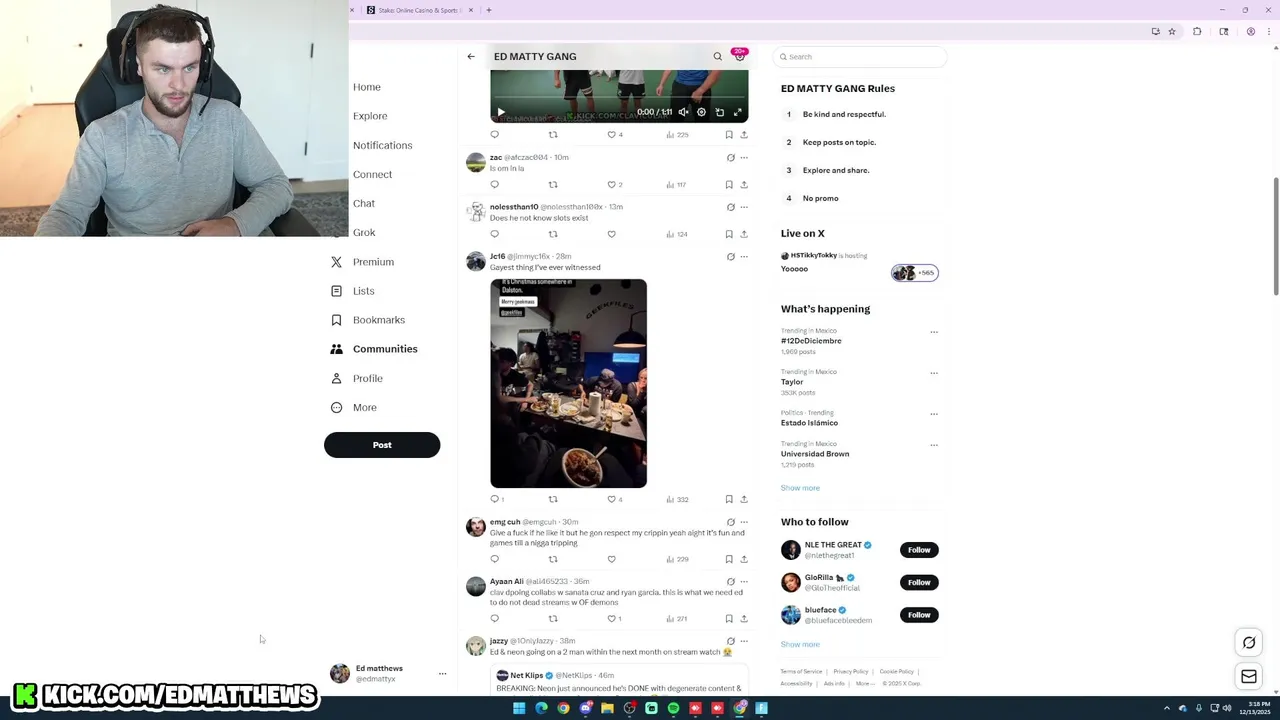Open the community members icon with 20+ badge

pos(740,56)
